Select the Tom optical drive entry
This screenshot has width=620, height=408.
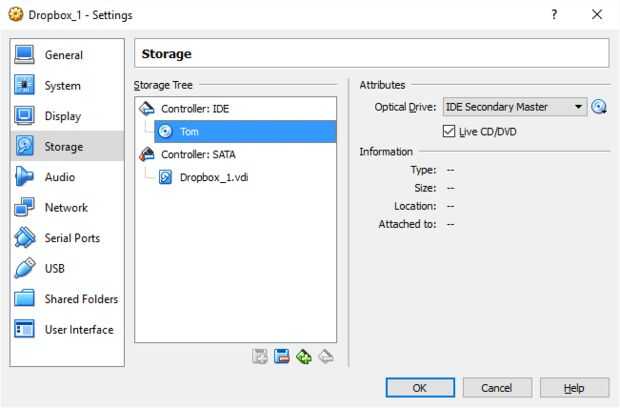(190, 131)
